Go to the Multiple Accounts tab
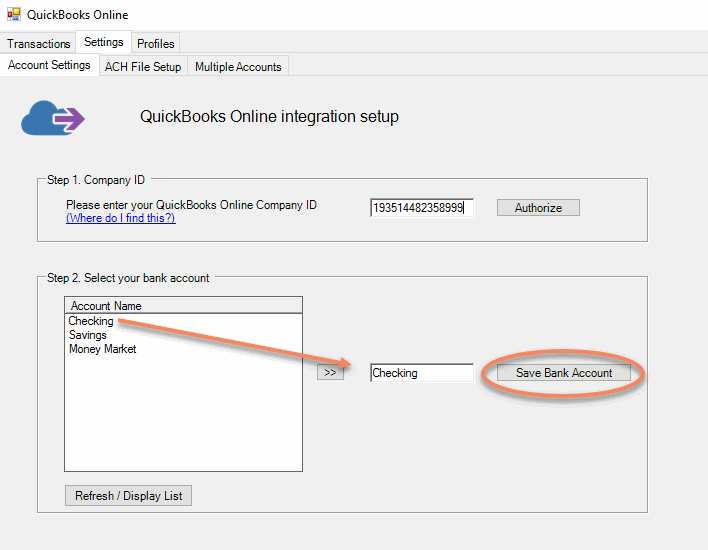 click(238, 67)
